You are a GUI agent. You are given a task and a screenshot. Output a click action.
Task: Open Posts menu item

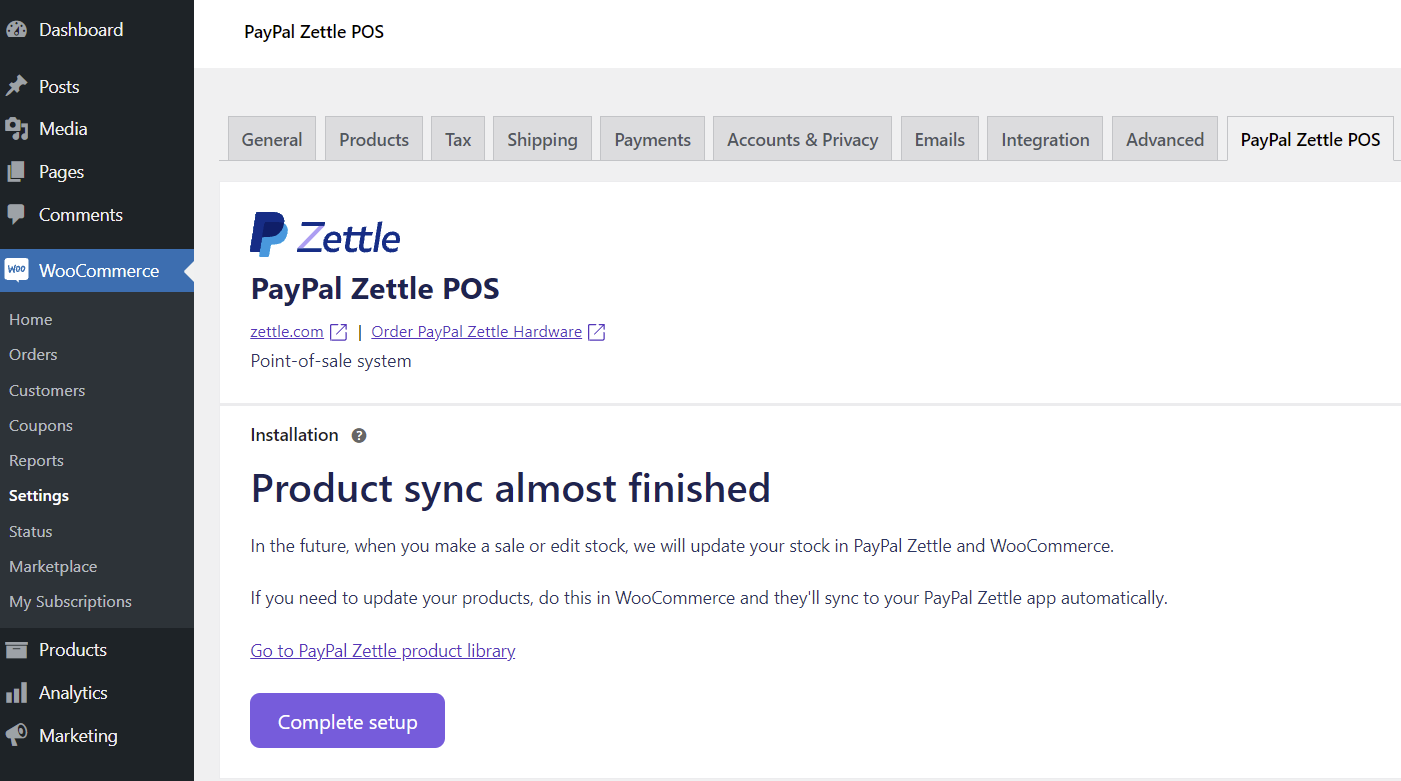(x=59, y=87)
